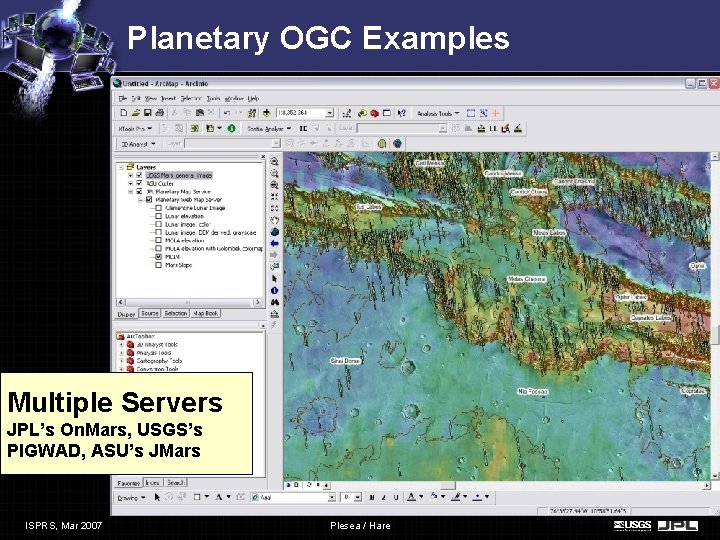The height and width of the screenshot is (540, 720).
Task: Click the Add Data plus icon
Action: pos(266,112)
